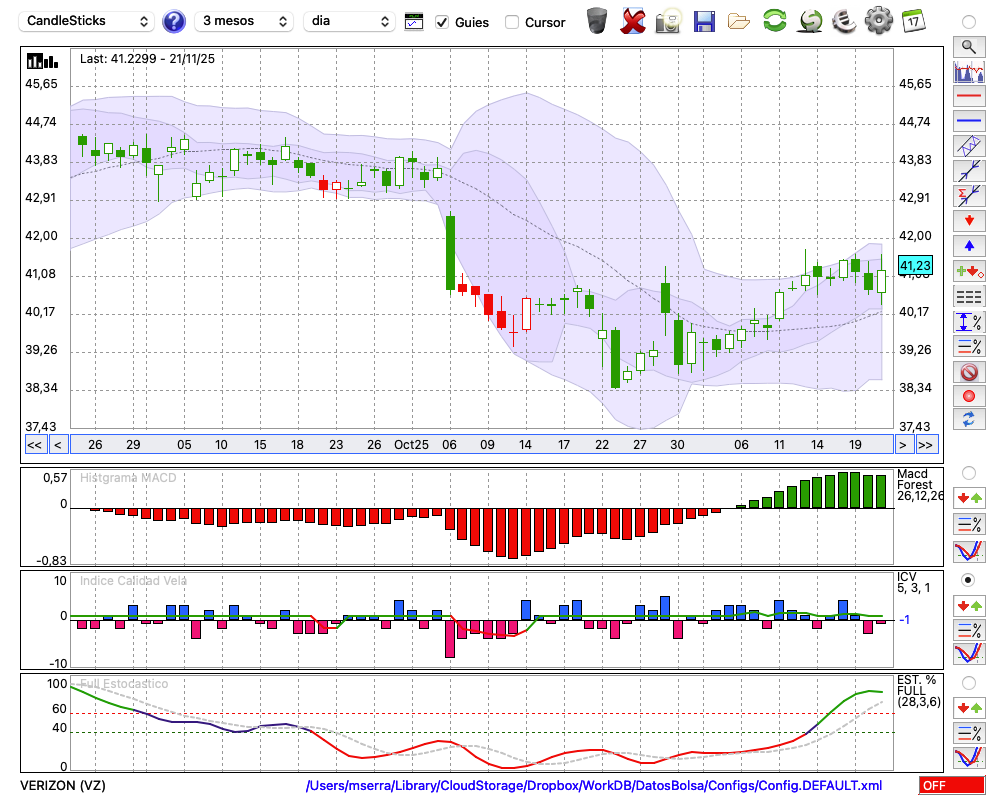Select the red horizontal line tool
Viewport: 1000px width, 800px height.
(x=968, y=97)
